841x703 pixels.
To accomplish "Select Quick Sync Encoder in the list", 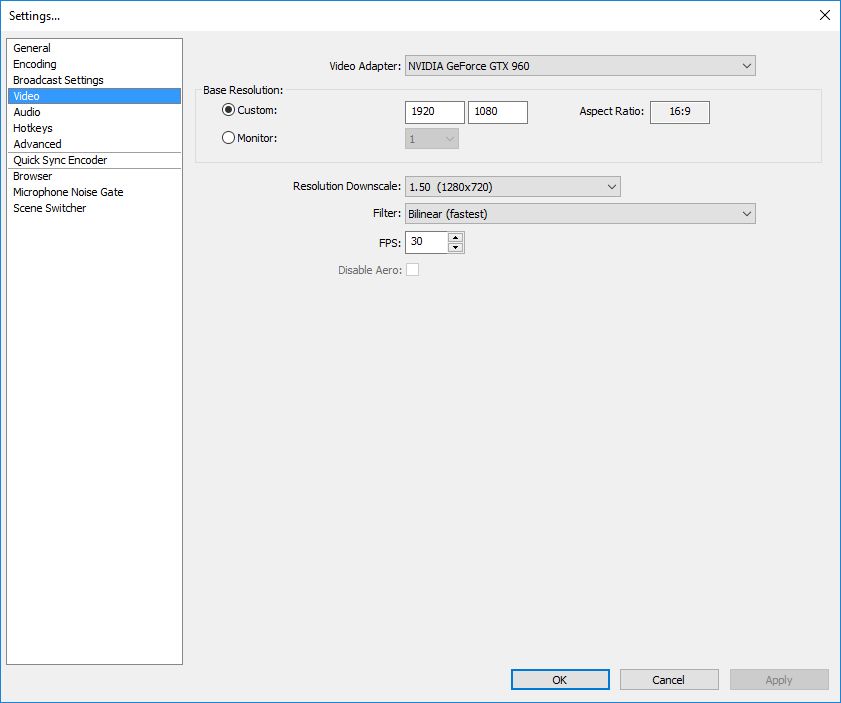I will click(x=60, y=160).
